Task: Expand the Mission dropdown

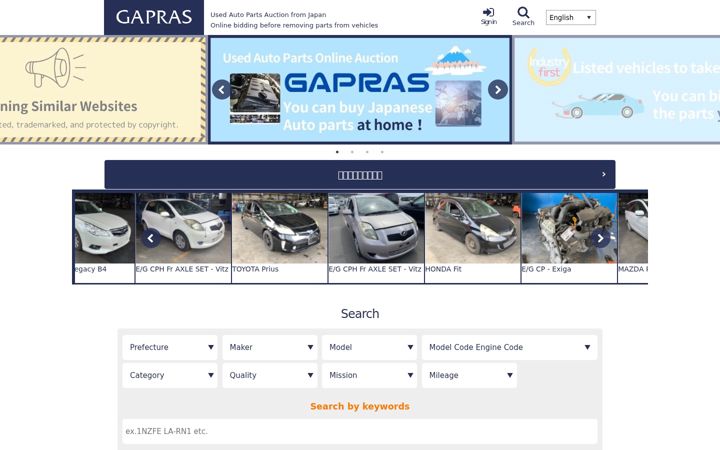Action: coord(370,375)
